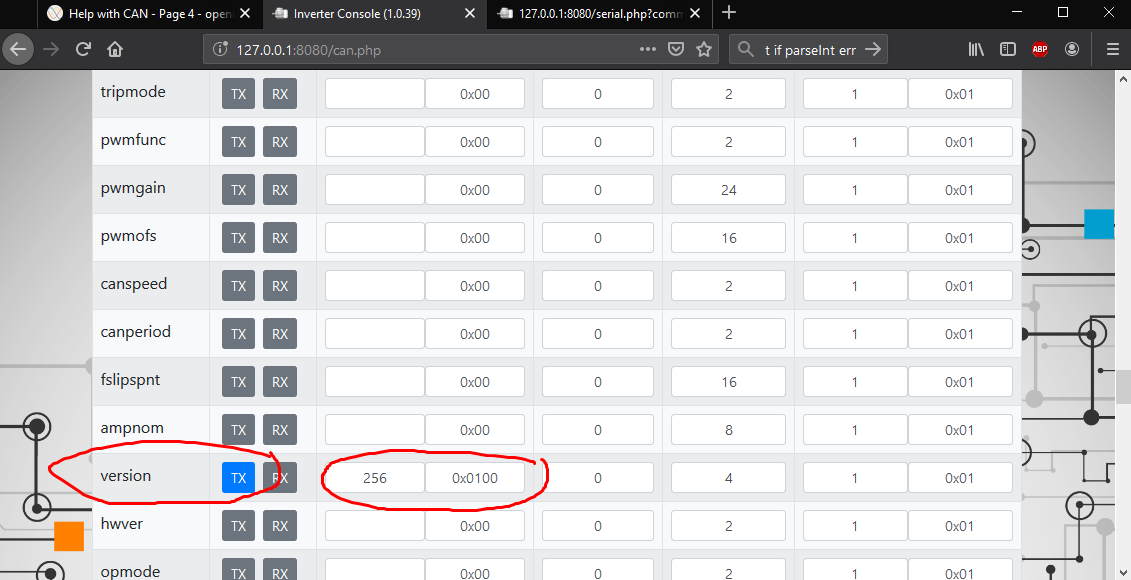
Task: Click hwver last hex field 0x01
Action: pyautogui.click(x=960, y=526)
